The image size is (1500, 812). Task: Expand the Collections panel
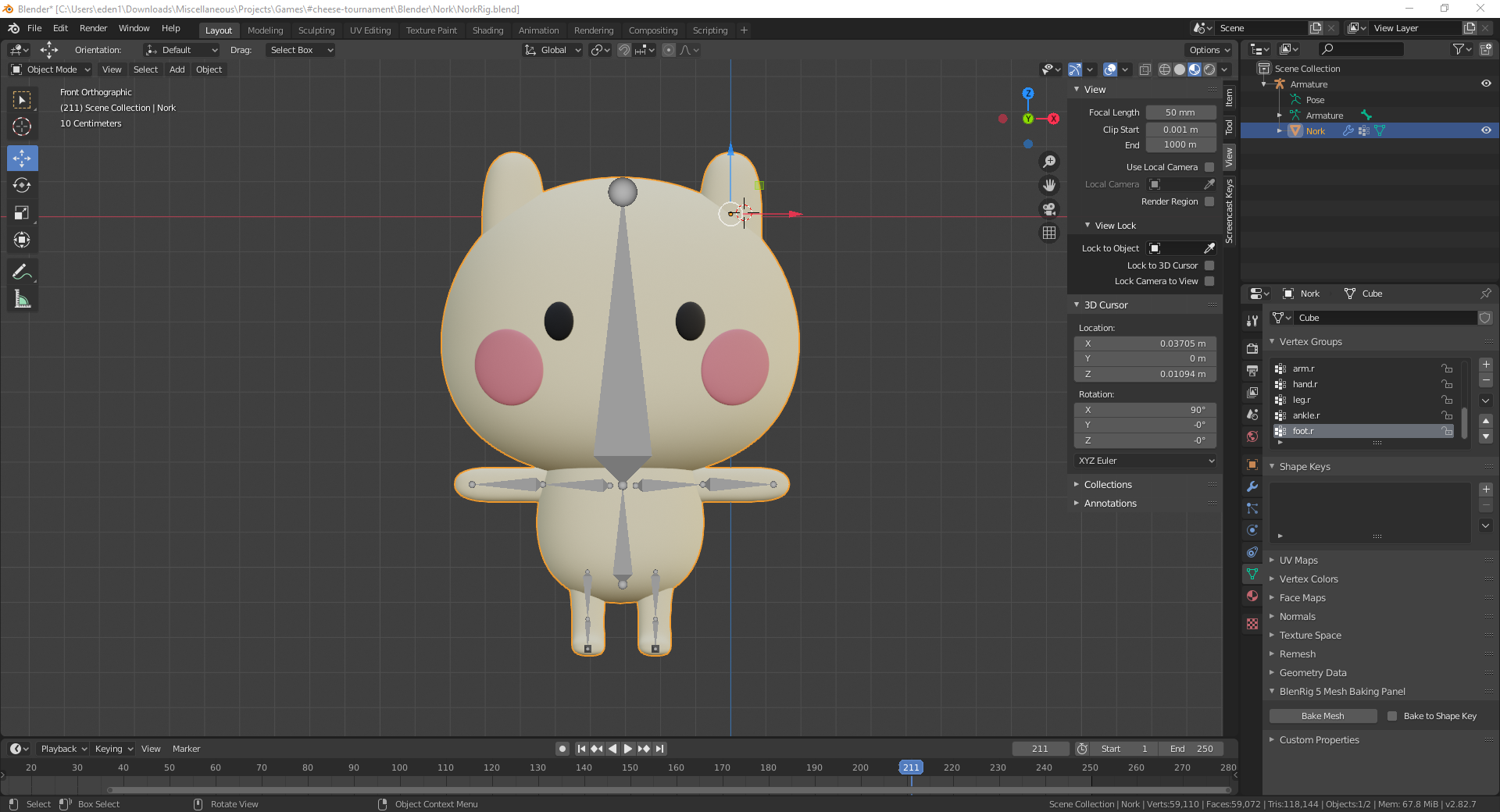(x=1108, y=485)
